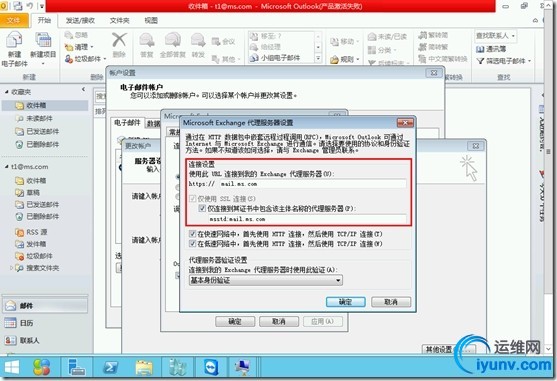Open the 通讯簿 (Address Book)

tap(491, 49)
